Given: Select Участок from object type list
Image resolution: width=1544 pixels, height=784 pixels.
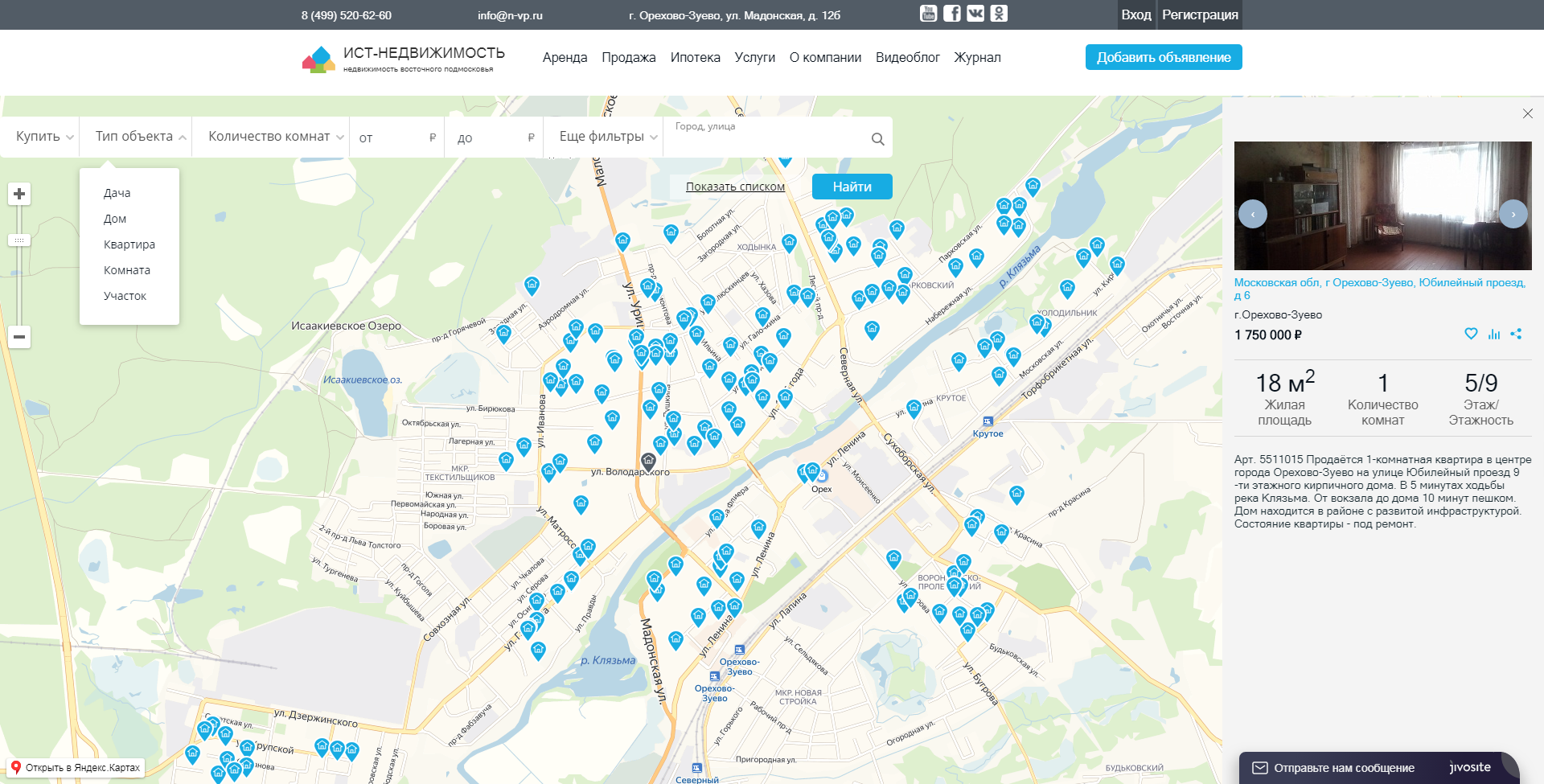Looking at the screenshot, I should coord(125,296).
